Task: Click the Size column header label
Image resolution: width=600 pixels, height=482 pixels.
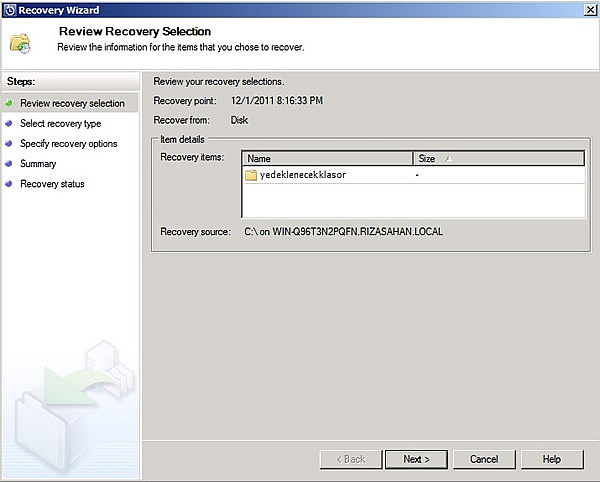Action: [427, 158]
